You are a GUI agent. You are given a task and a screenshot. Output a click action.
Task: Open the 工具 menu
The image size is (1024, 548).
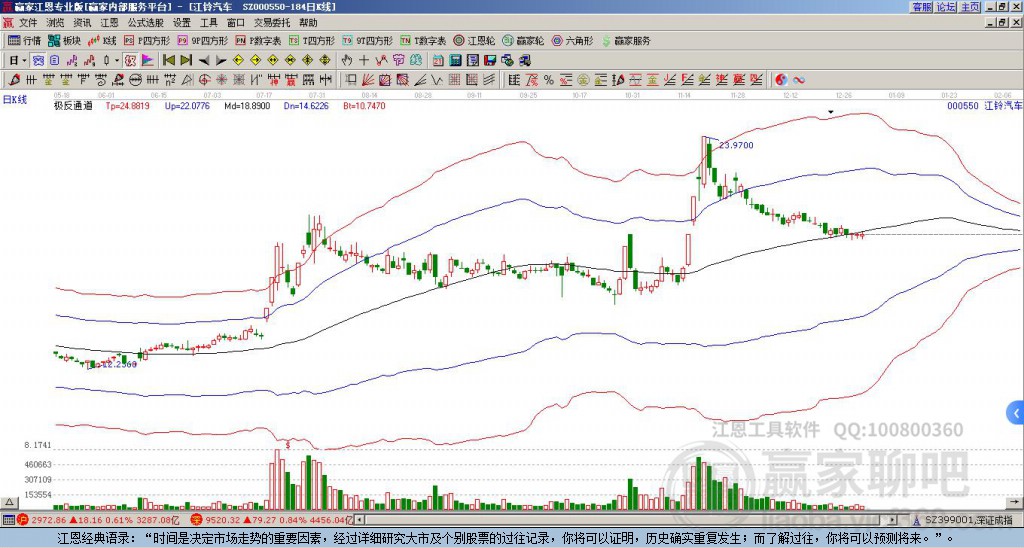click(209, 23)
